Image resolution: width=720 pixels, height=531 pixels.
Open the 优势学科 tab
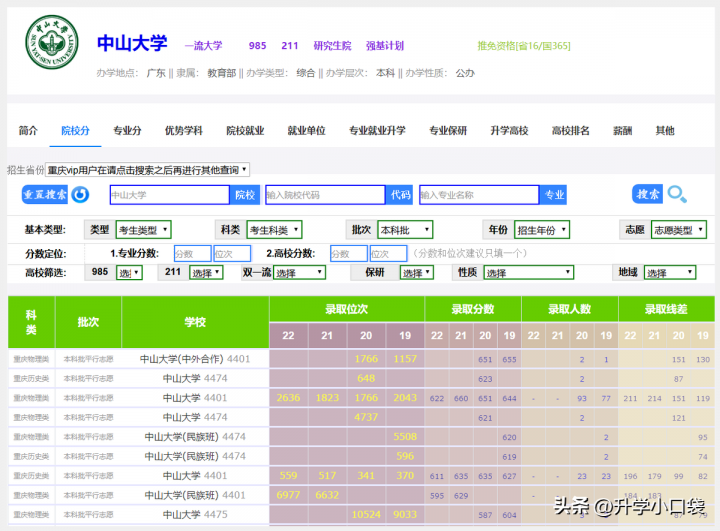pos(184,131)
